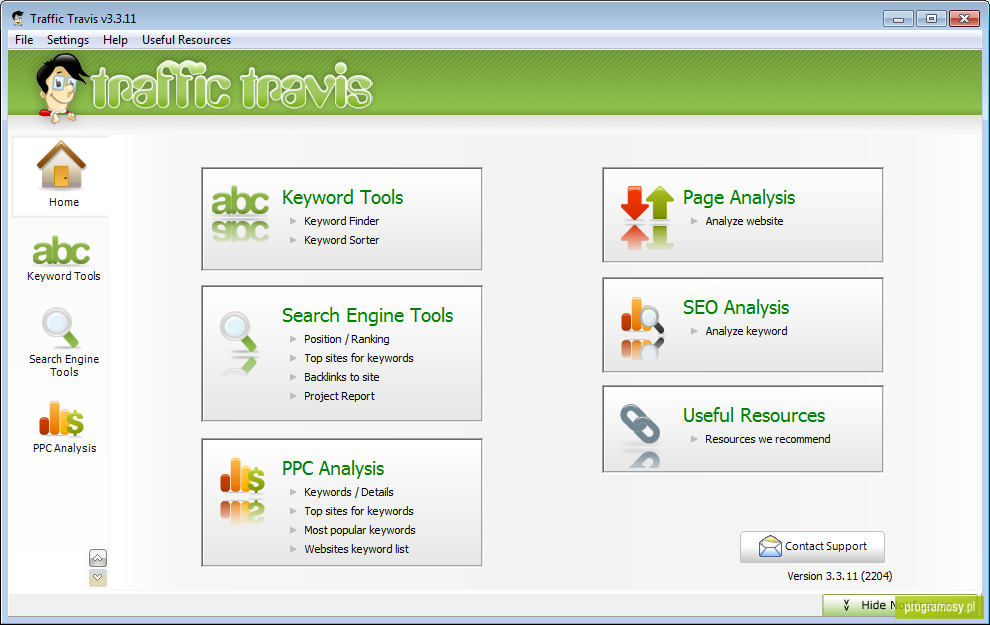Screen dimensions: 990x625
Task: Minimize the Traffic Travis window
Action: tap(898, 19)
